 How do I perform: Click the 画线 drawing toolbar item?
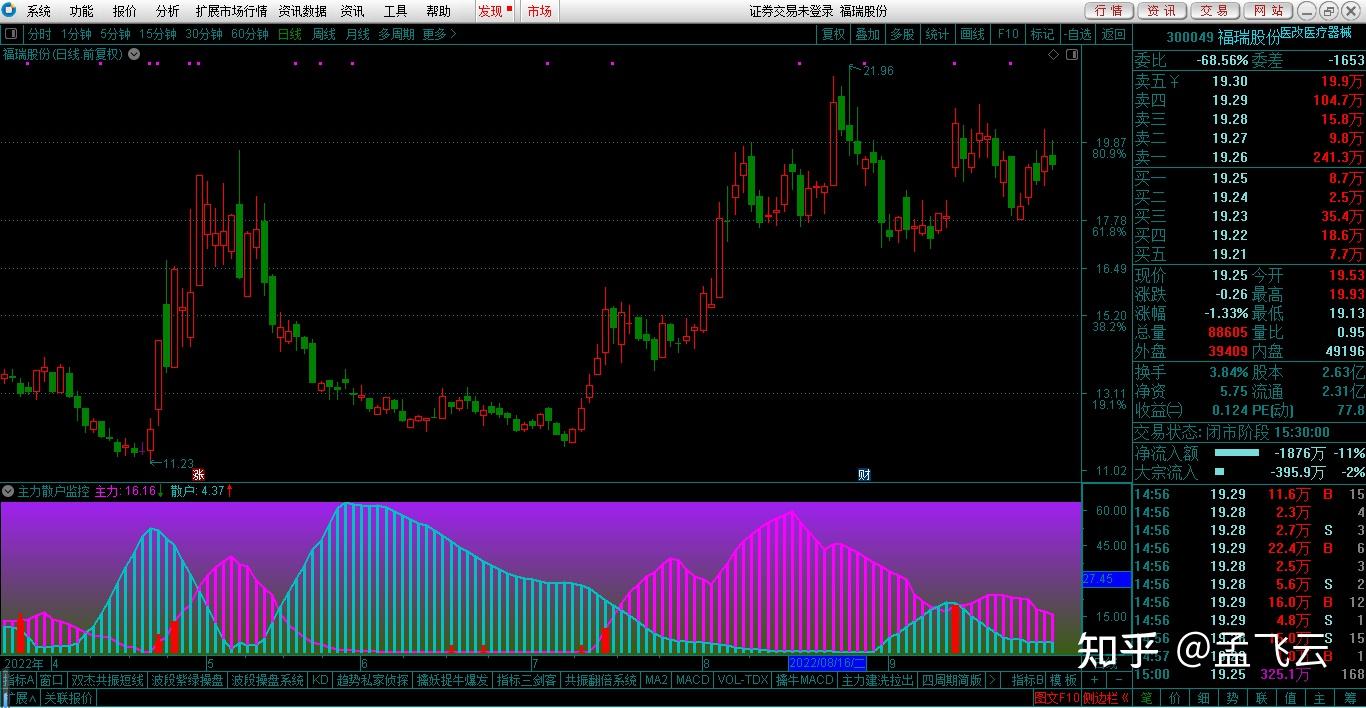(x=972, y=34)
